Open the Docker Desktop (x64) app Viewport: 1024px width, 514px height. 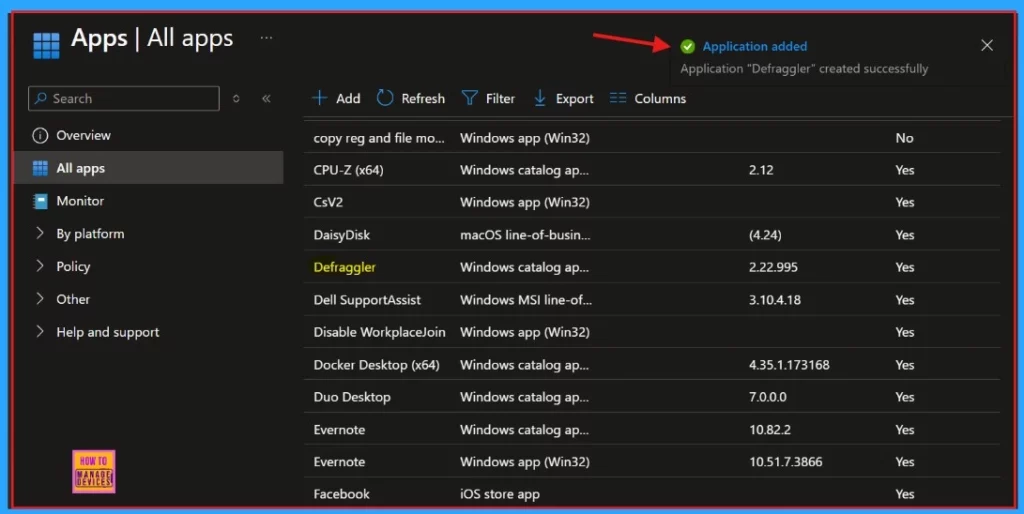click(376, 364)
